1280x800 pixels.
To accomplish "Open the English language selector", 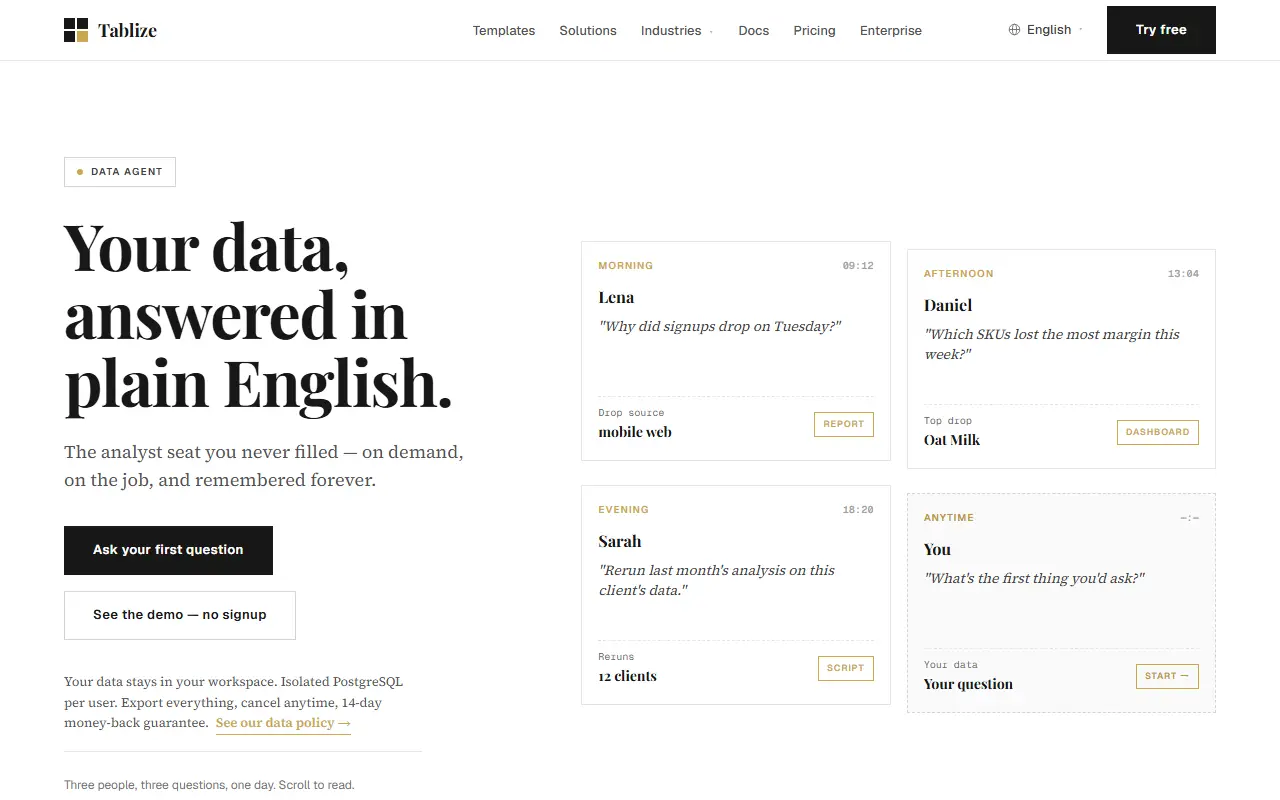I will point(1045,30).
